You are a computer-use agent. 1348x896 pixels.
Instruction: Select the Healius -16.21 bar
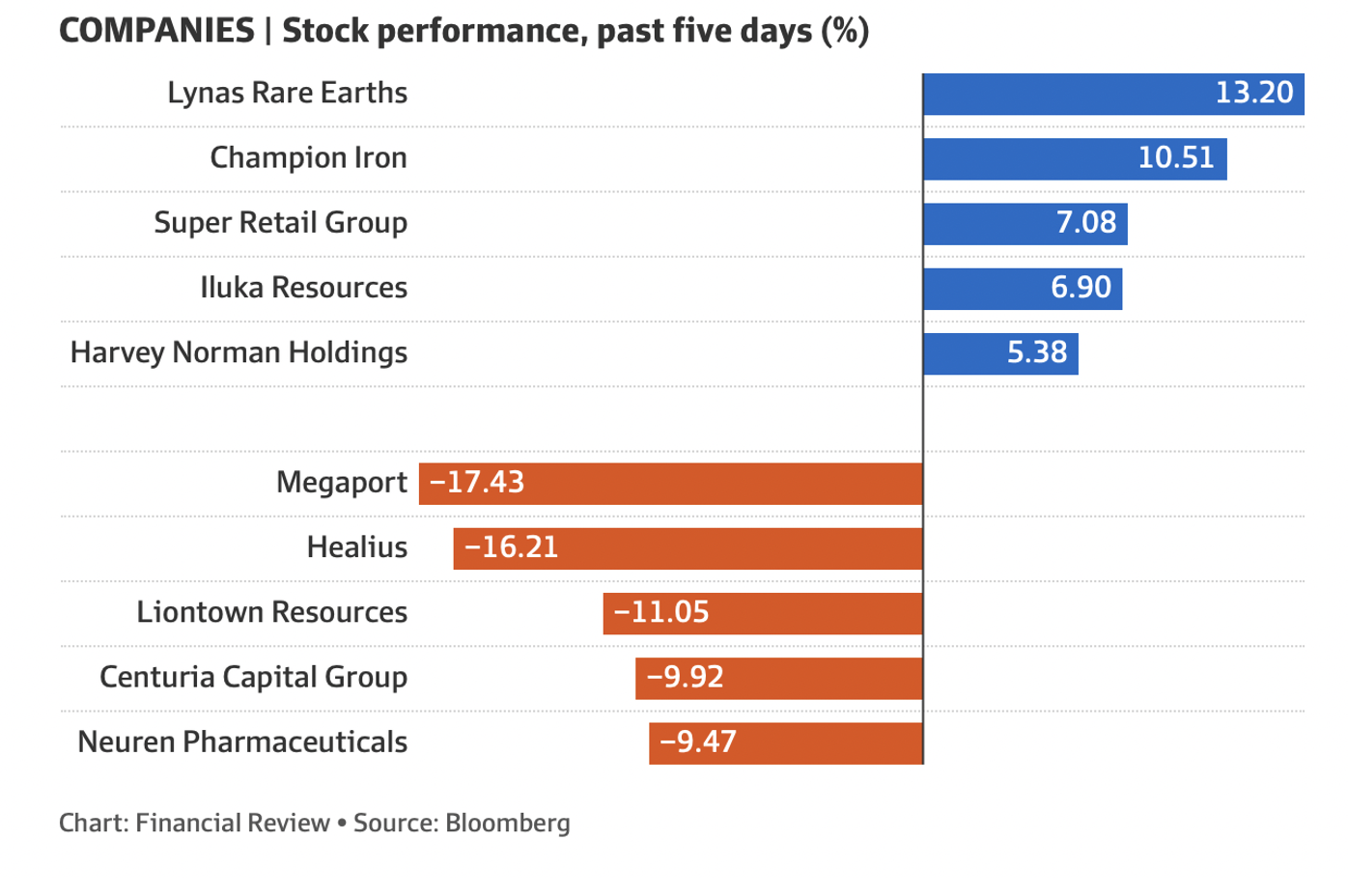688,548
